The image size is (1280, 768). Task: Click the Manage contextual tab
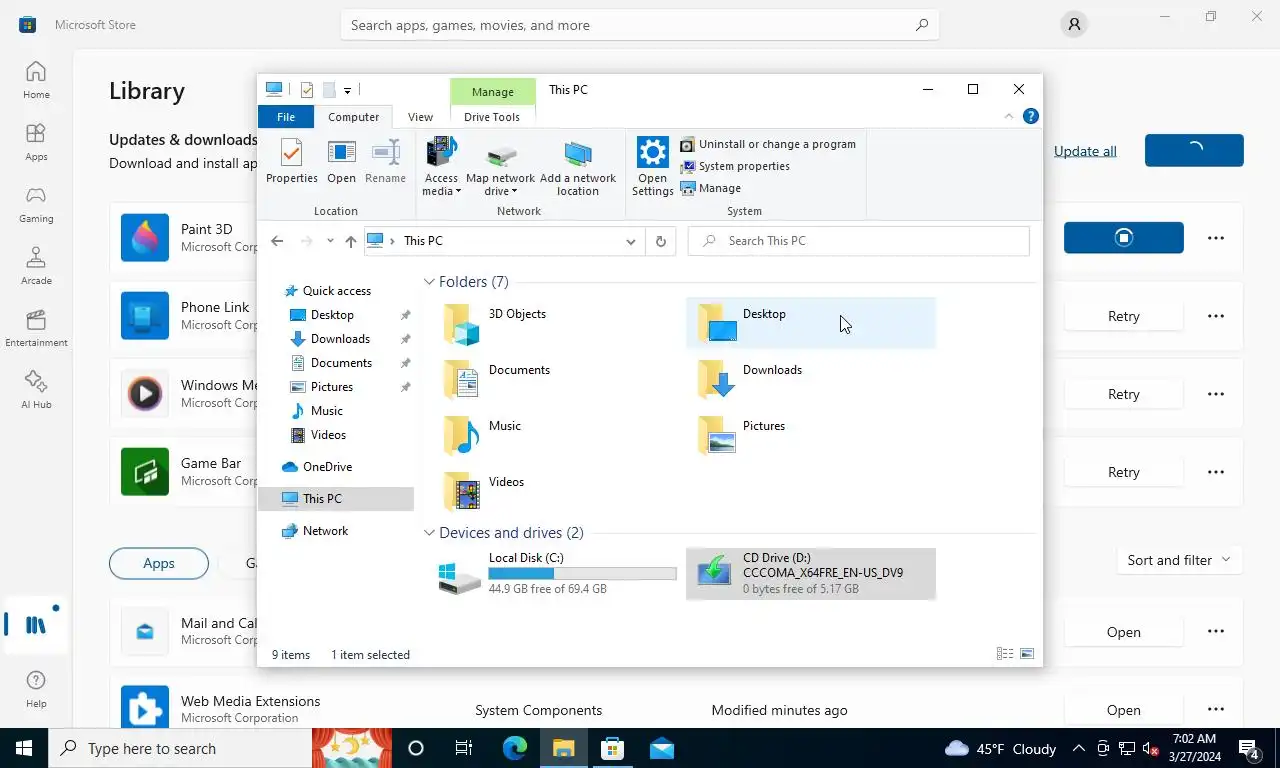click(x=492, y=91)
